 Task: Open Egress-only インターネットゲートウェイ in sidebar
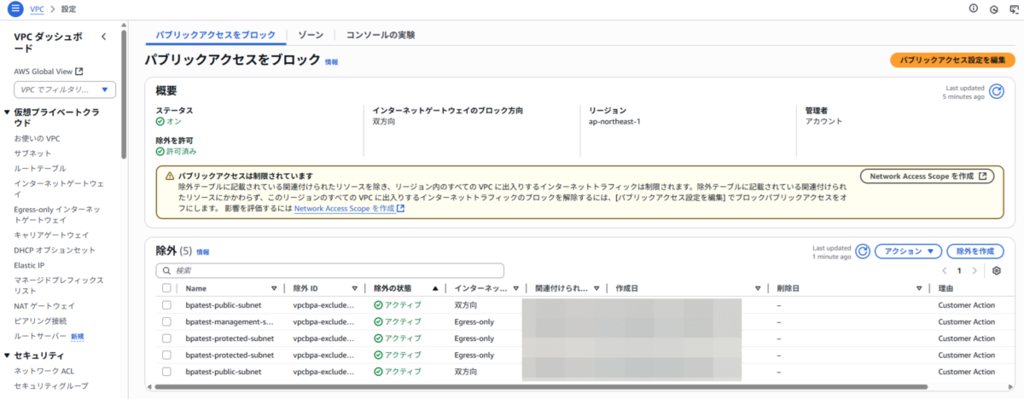coord(57,214)
